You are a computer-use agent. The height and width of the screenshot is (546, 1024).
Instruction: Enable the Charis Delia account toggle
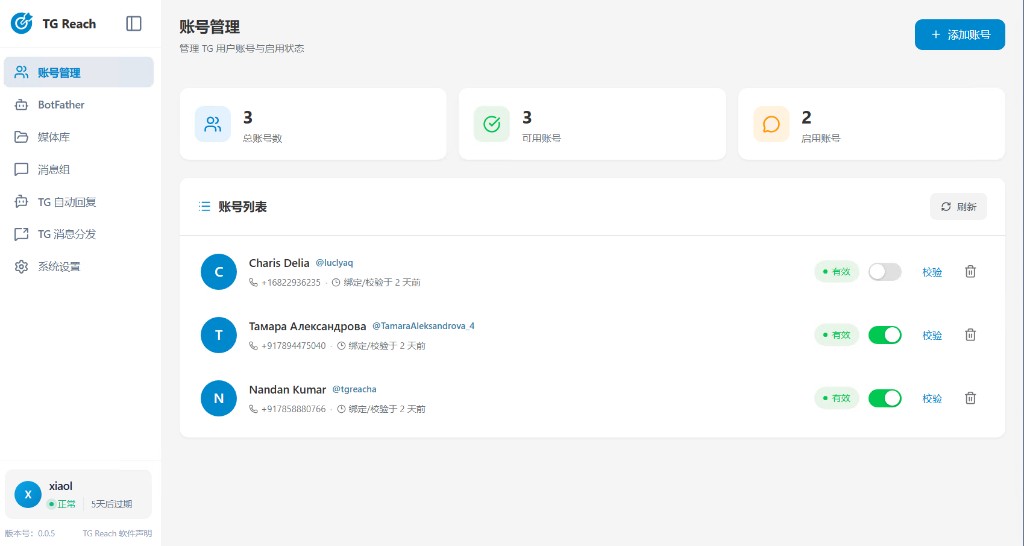click(x=884, y=272)
